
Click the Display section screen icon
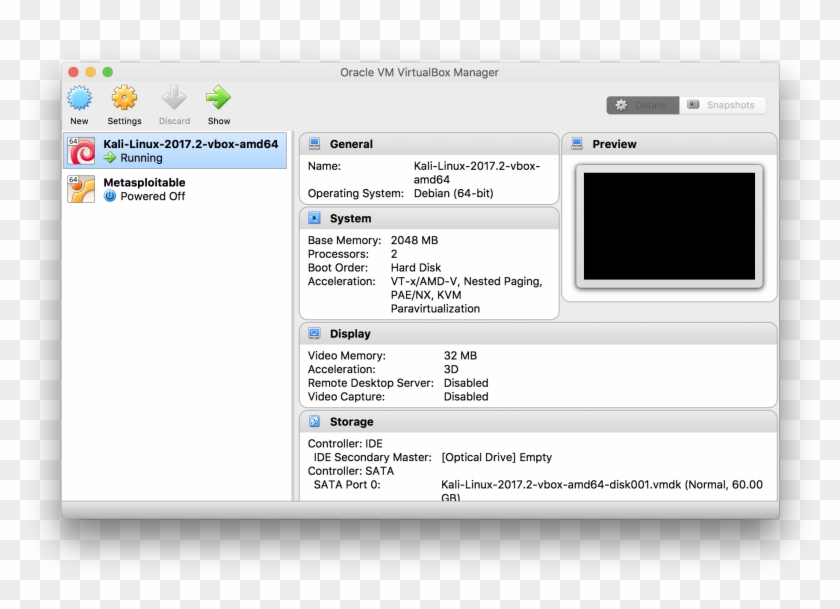click(x=314, y=333)
